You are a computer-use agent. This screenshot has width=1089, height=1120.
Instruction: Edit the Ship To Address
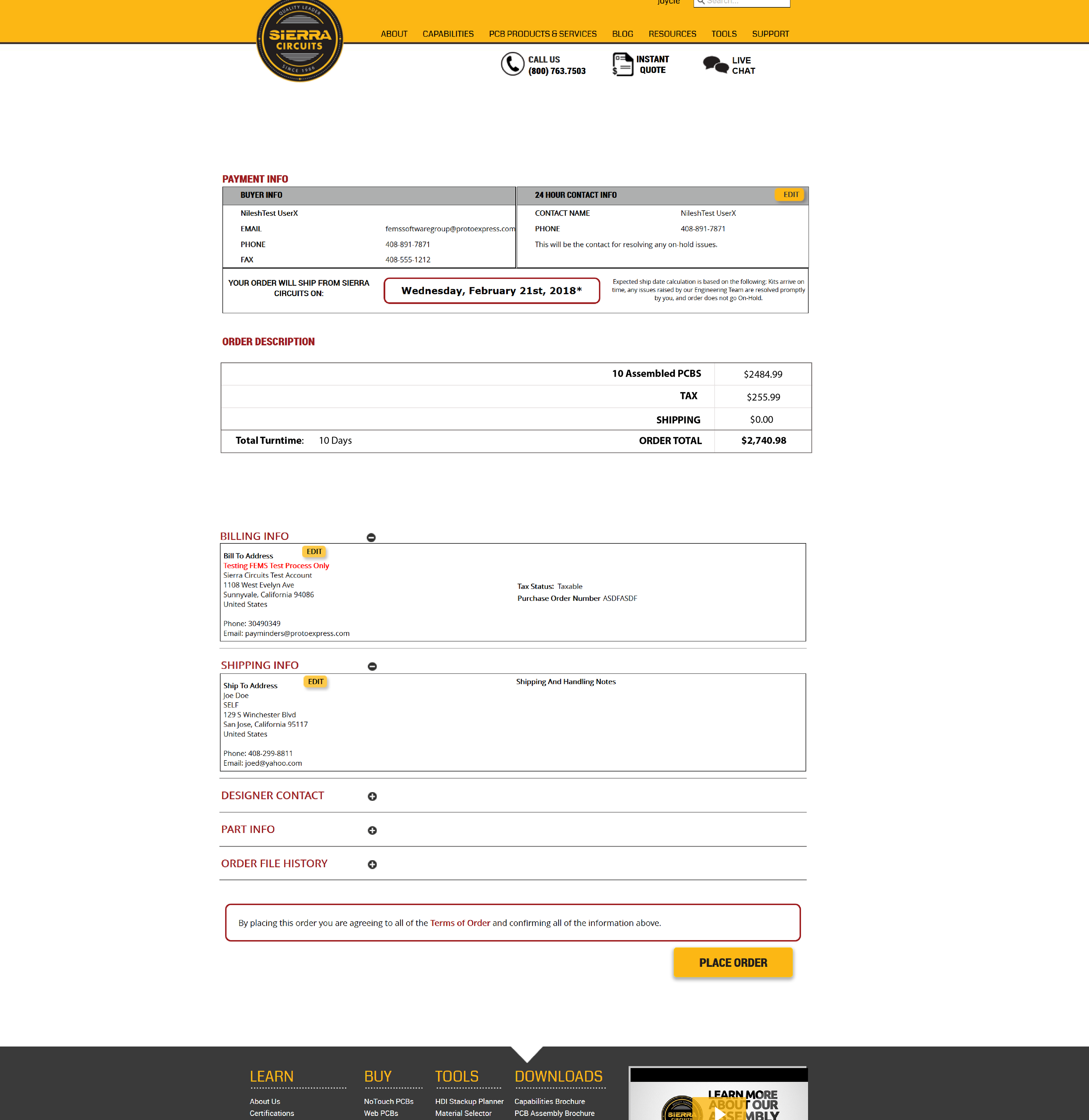pyautogui.click(x=315, y=681)
